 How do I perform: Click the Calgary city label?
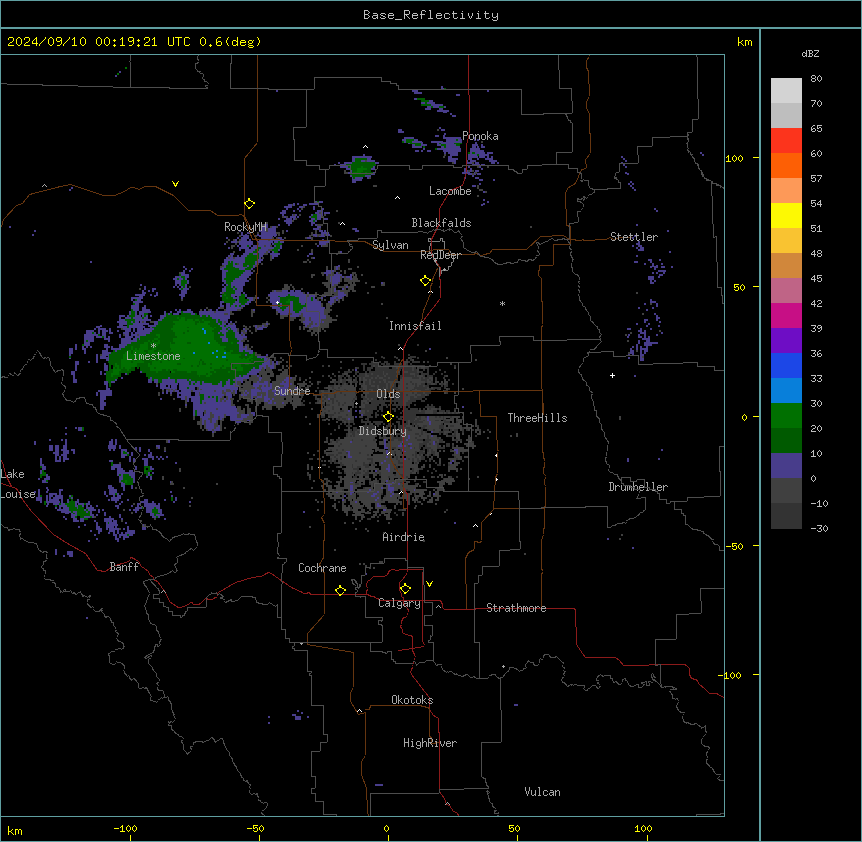click(x=399, y=603)
